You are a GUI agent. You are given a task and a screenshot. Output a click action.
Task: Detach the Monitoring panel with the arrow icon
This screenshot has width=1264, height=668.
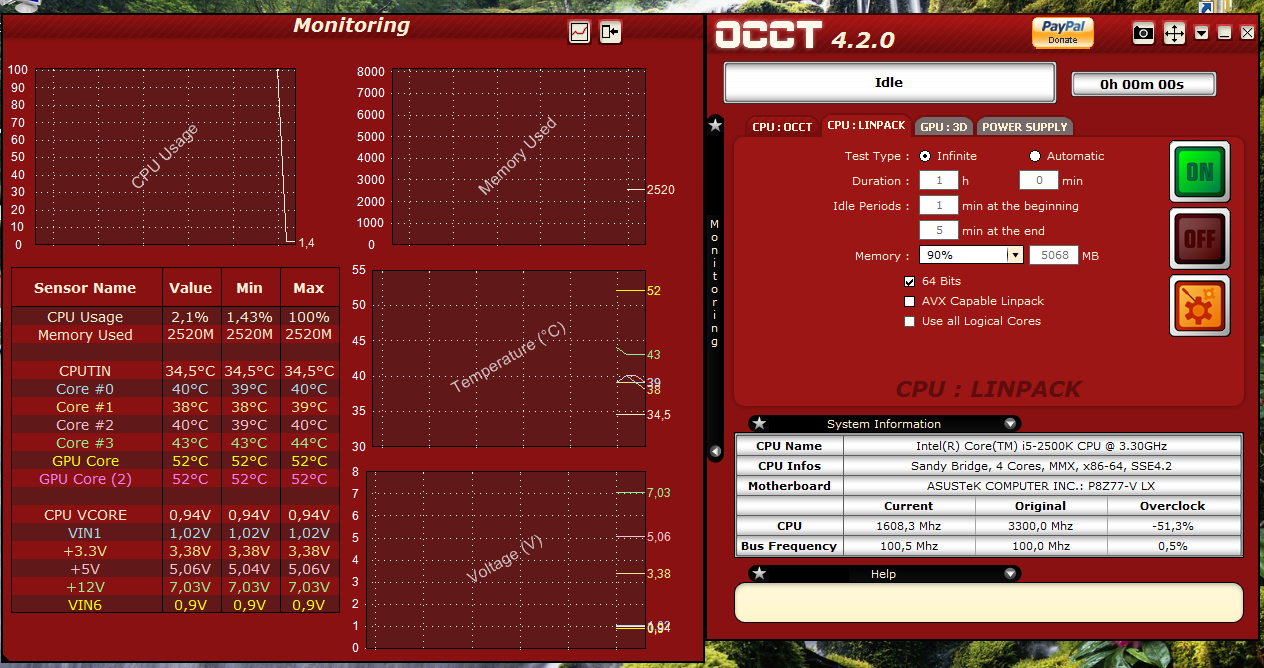click(610, 32)
